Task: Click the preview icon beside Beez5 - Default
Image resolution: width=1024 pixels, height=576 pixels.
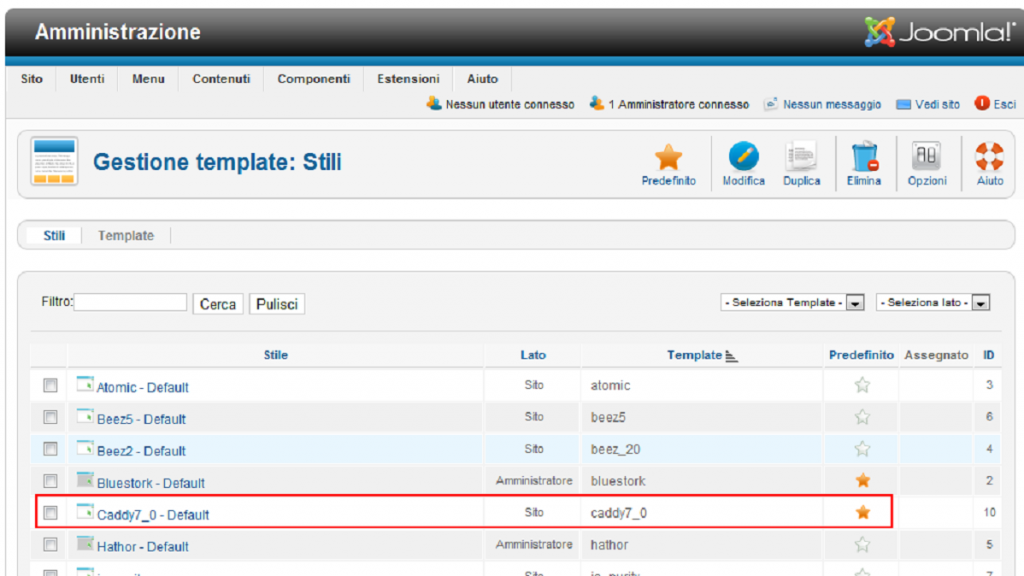Action: pos(85,416)
